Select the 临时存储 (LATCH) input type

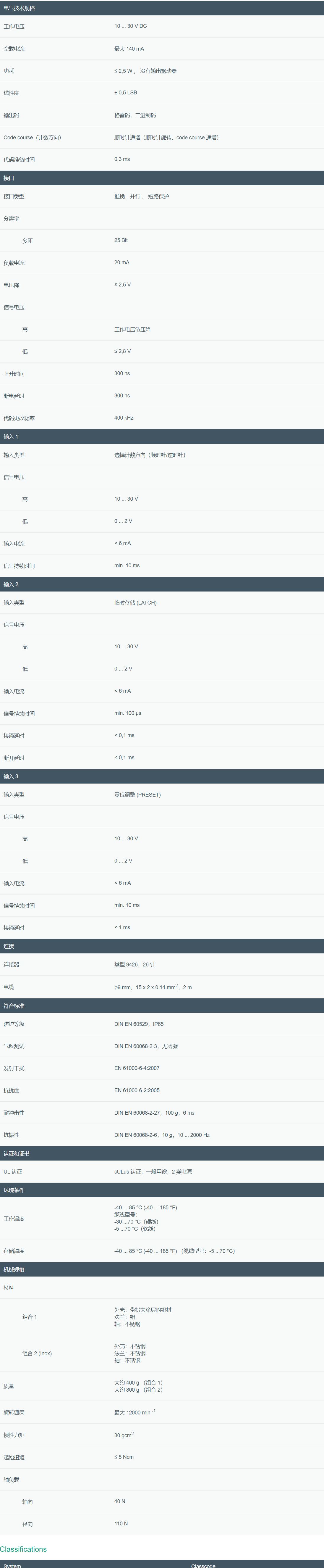pyautogui.click(x=136, y=602)
